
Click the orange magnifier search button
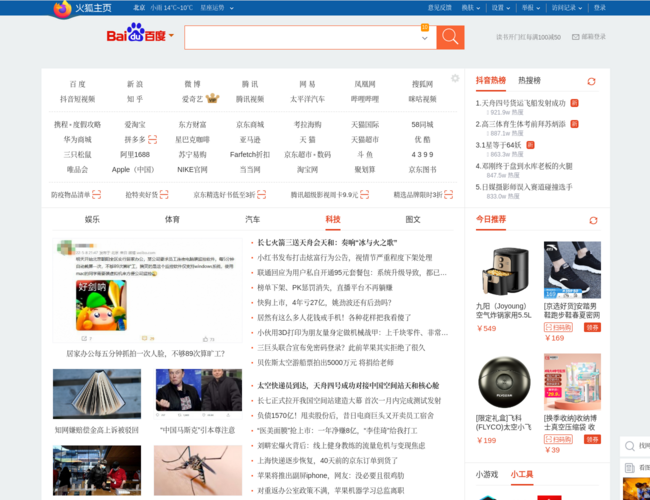(x=450, y=37)
